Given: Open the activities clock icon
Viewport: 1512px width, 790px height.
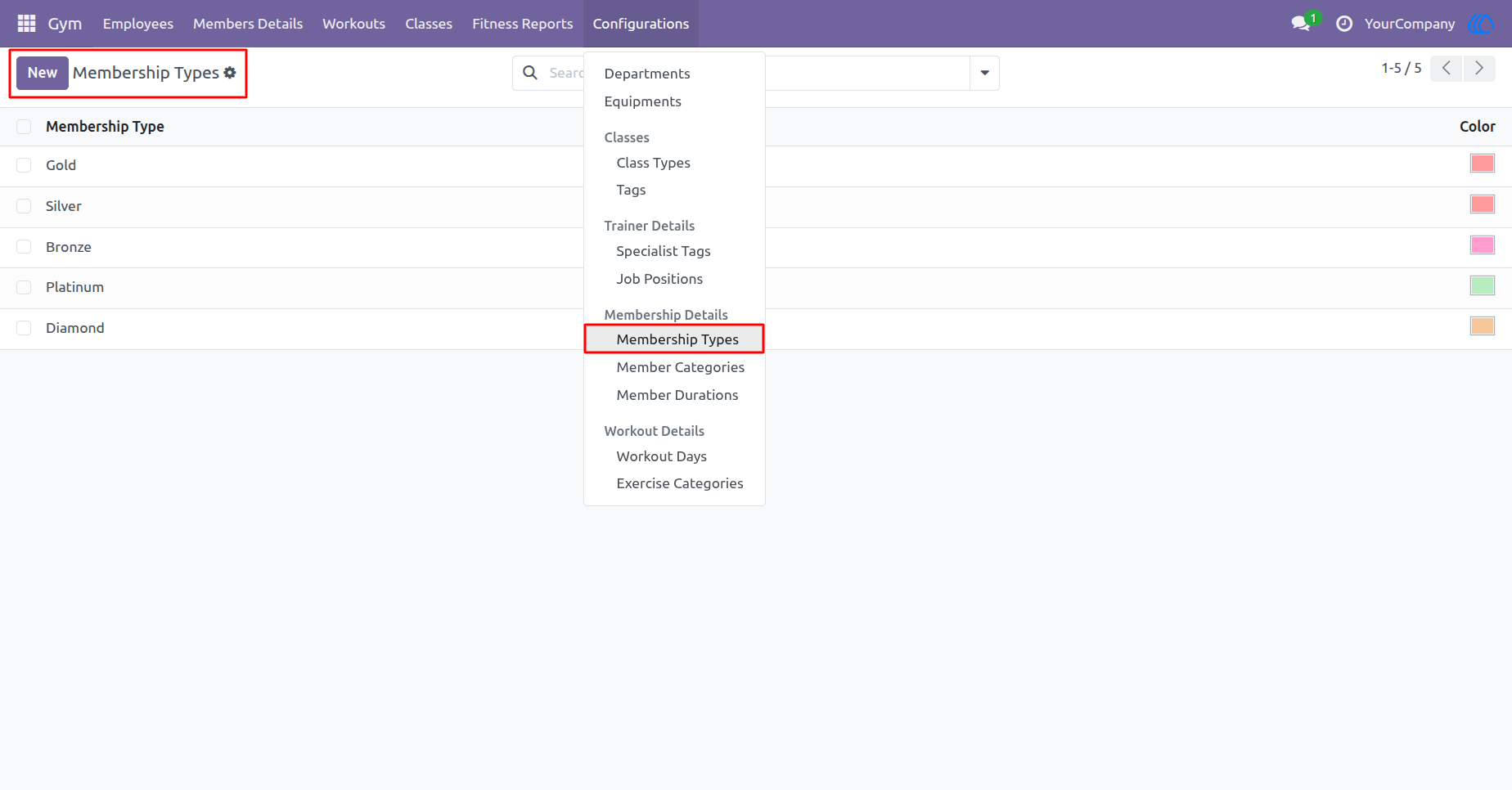Looking at the screenshot, I should pyautogui.click(x=1344, y=24).
